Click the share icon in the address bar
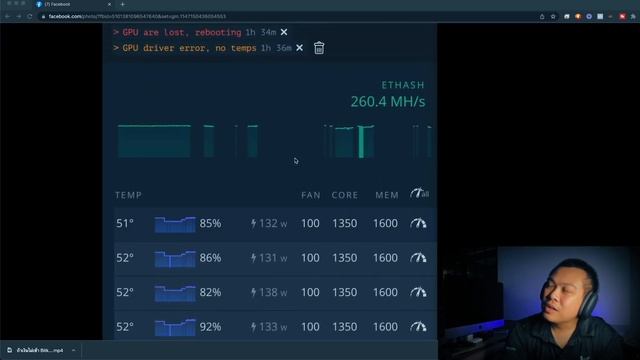 click(x=542, y=16)
